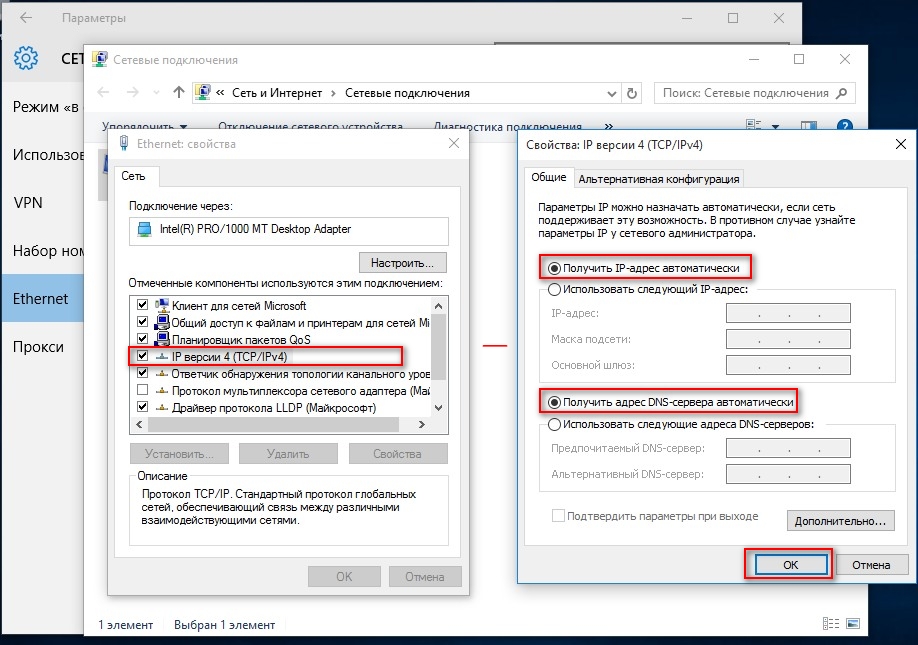Click the search magnifier icon
The height and width of the screenshot is (645, 918).
point(842,93)
